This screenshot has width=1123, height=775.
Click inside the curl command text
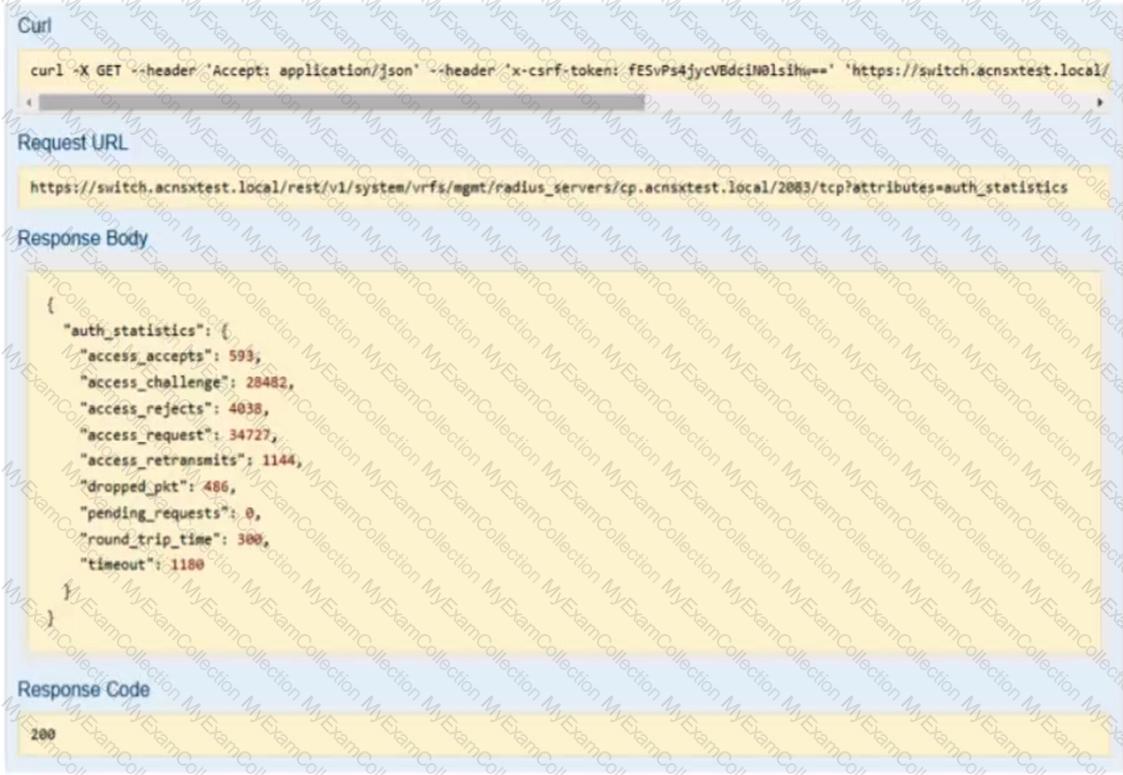click(569, 70)
